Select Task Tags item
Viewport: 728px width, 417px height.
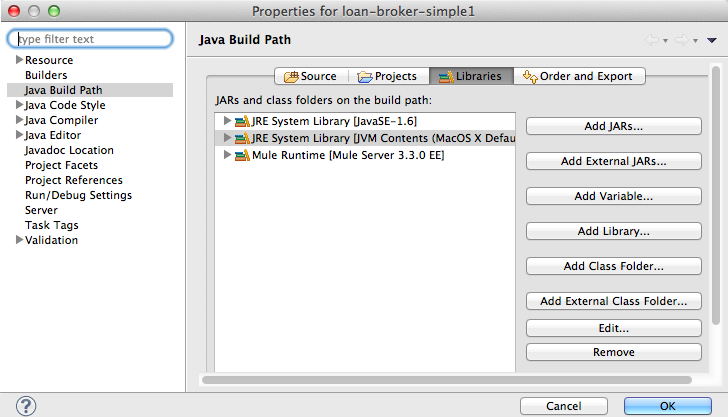pyautogui.click(x=52, y=225)
